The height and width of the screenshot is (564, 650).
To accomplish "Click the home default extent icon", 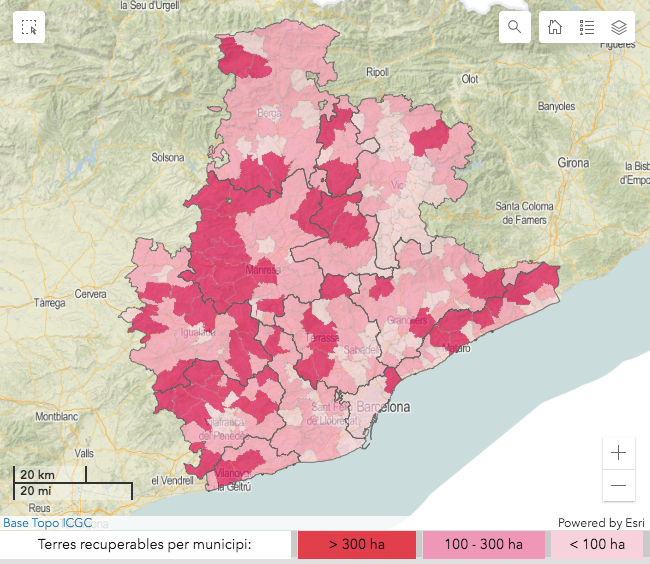I will pyautogui.click(x=555, y=27).
